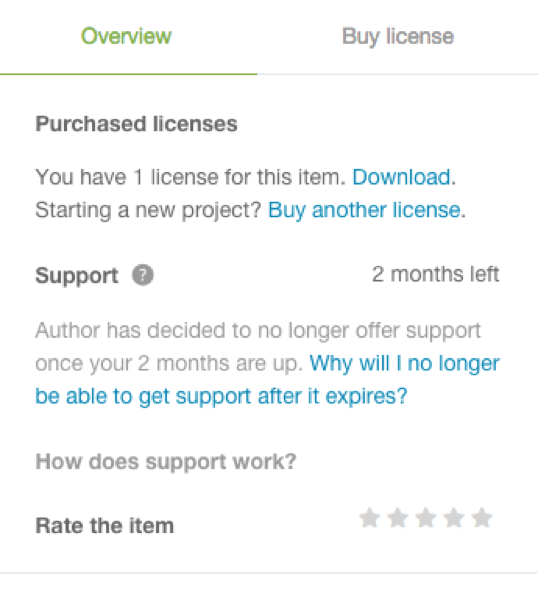Follow the Buy another license link
Screen dimensions: 538x602
(x=364, y=210)
